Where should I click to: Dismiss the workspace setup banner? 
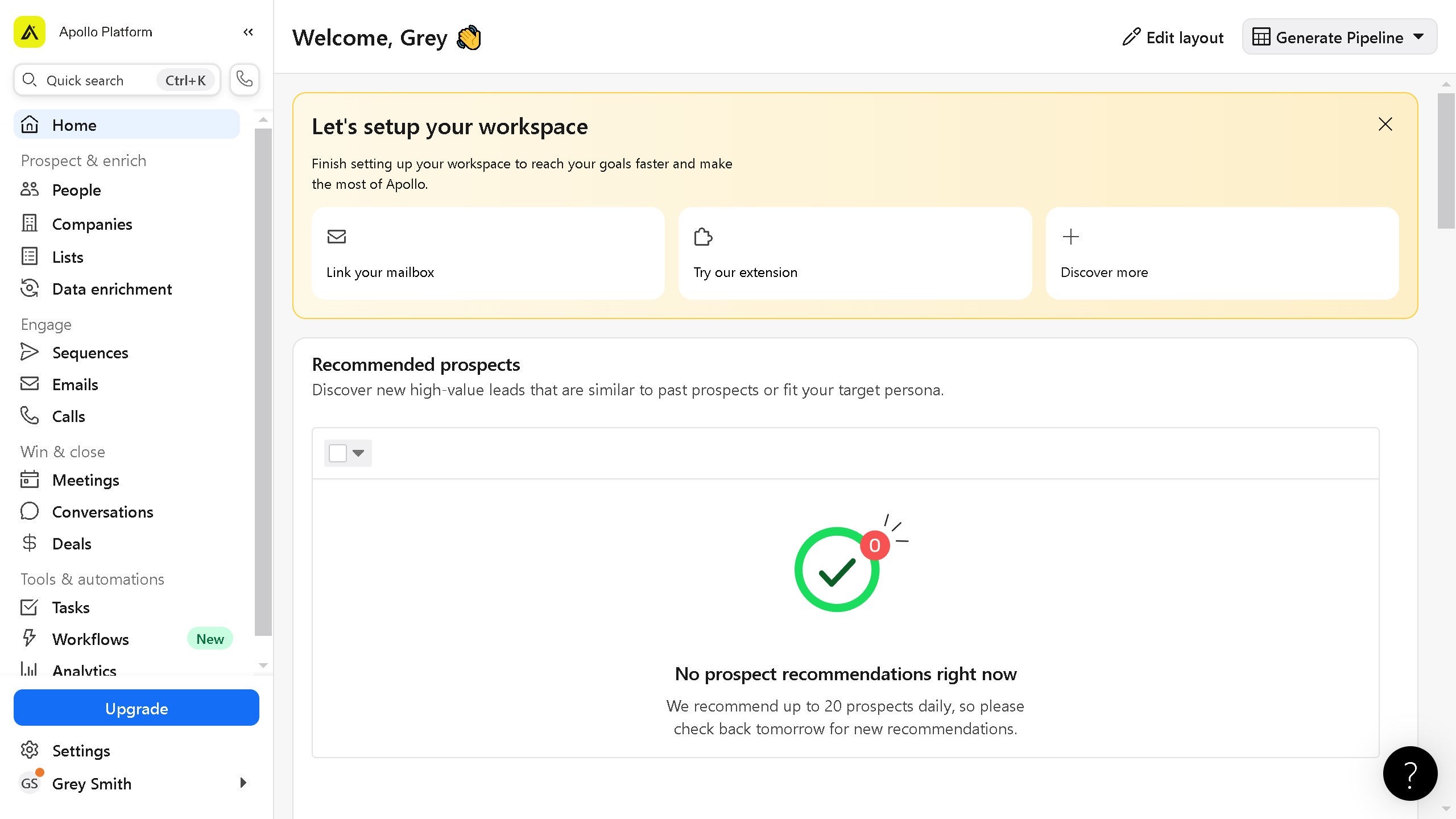click(1385, 125)
